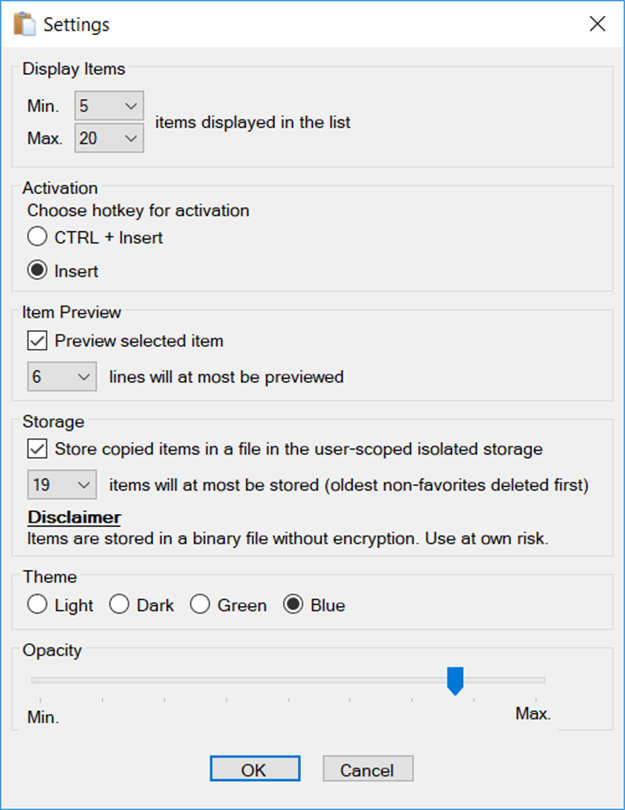Uncheck Store copied items in a file
625x810 pixels.
pos(37,449)
